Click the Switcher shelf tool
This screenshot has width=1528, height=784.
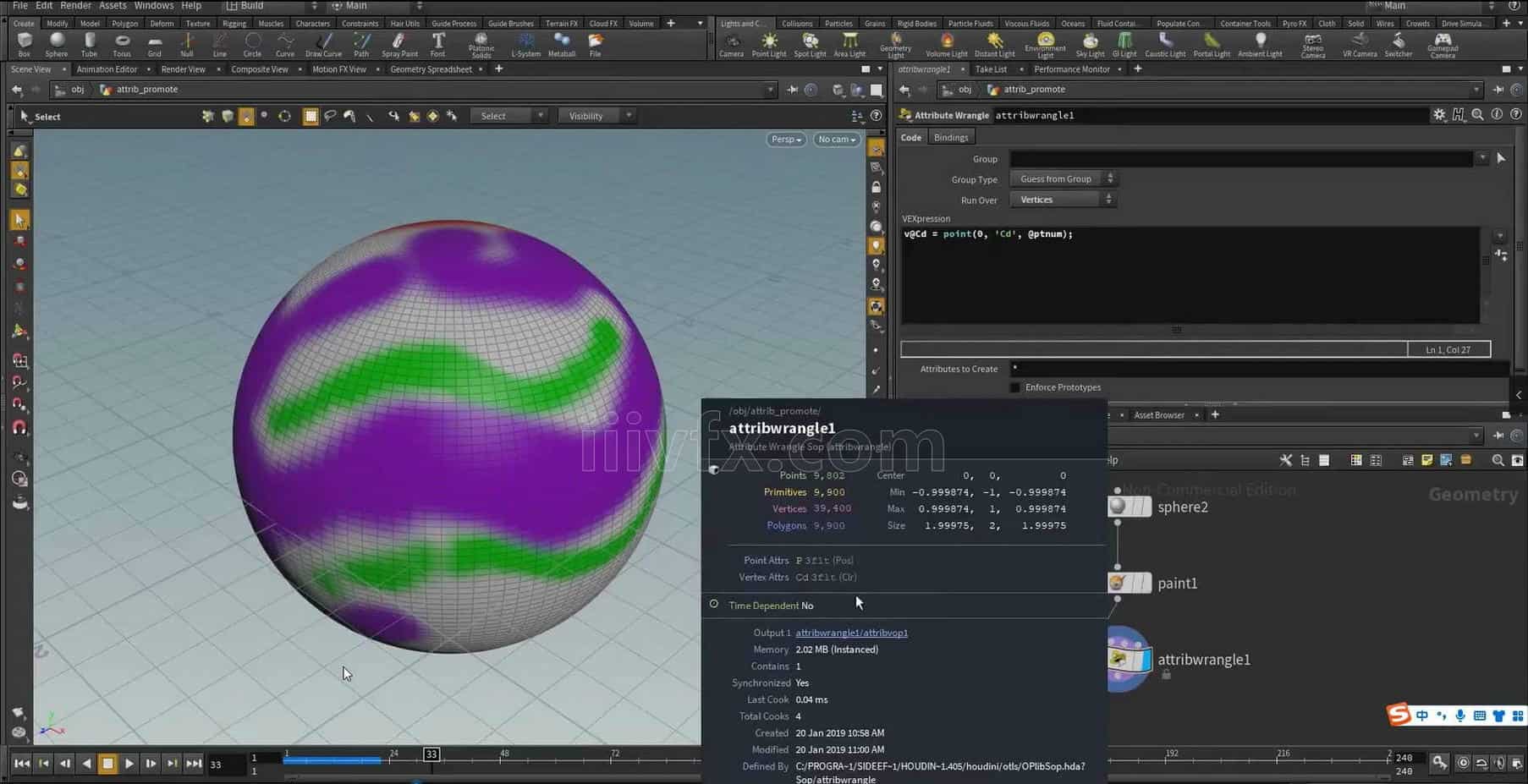point(1398,45)
